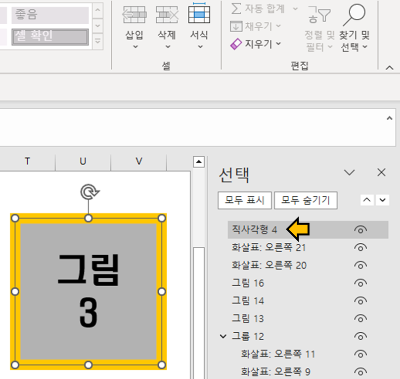Toggle visibility of 화살표: 오른쪽 11

coord(361,354)
